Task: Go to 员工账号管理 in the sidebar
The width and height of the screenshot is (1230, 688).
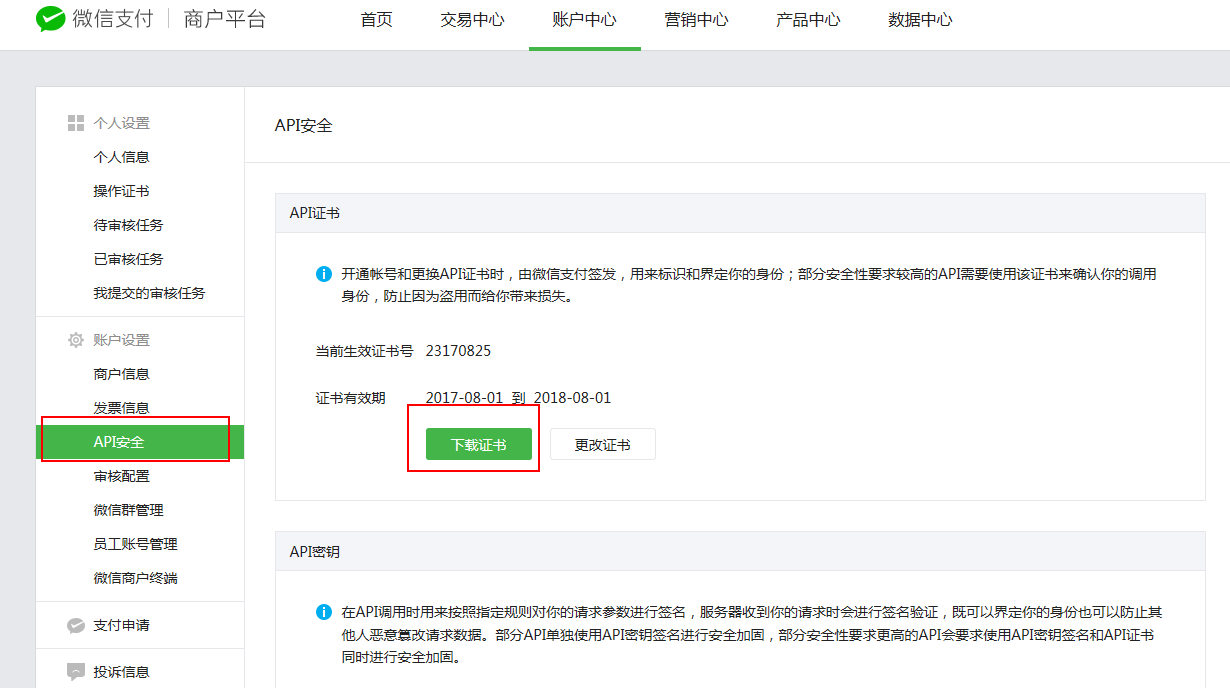Action: click(x=135, y=544)
